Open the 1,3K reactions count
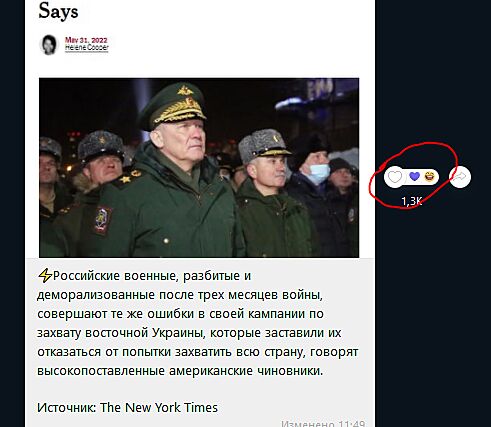The image size is (491, 427). coord(412,201)
